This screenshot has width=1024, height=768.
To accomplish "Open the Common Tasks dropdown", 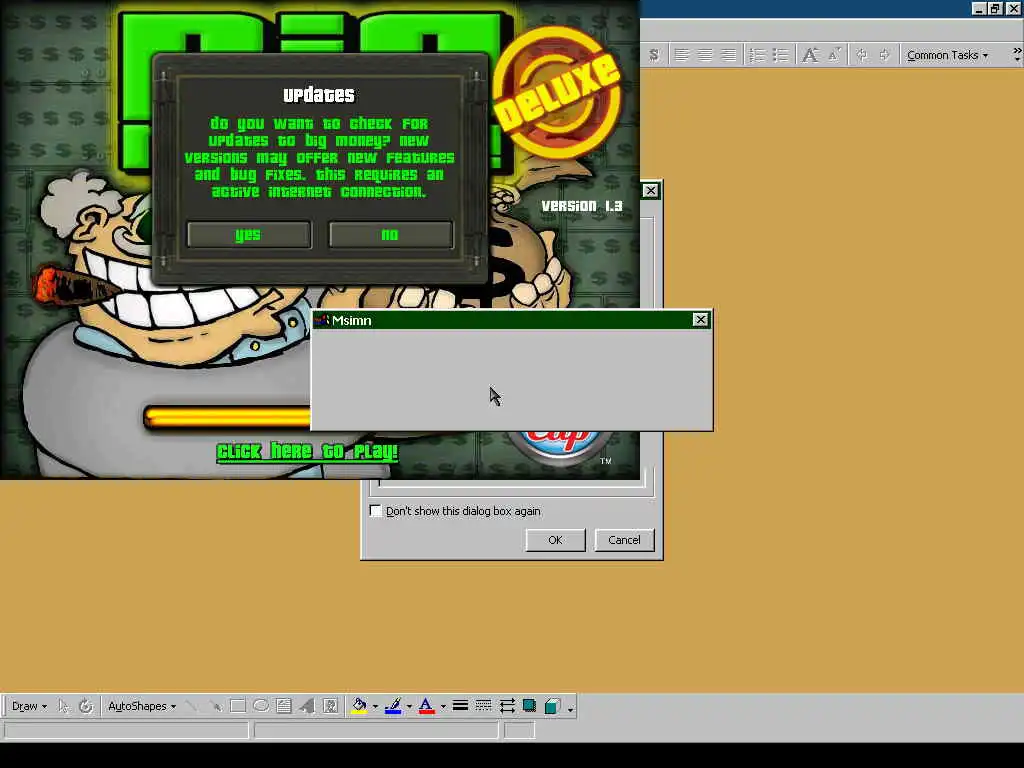I will 947,56.
